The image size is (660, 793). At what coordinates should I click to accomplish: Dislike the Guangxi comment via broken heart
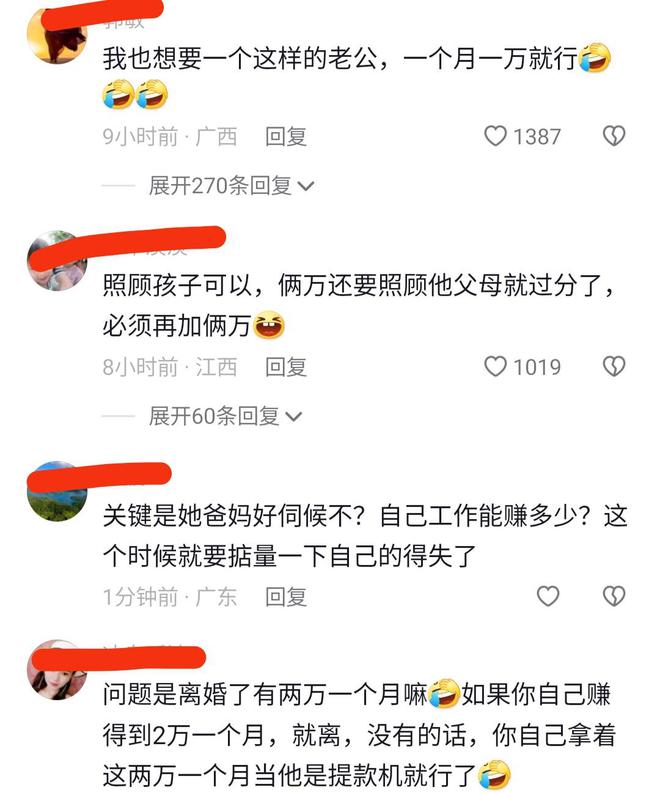614,136
